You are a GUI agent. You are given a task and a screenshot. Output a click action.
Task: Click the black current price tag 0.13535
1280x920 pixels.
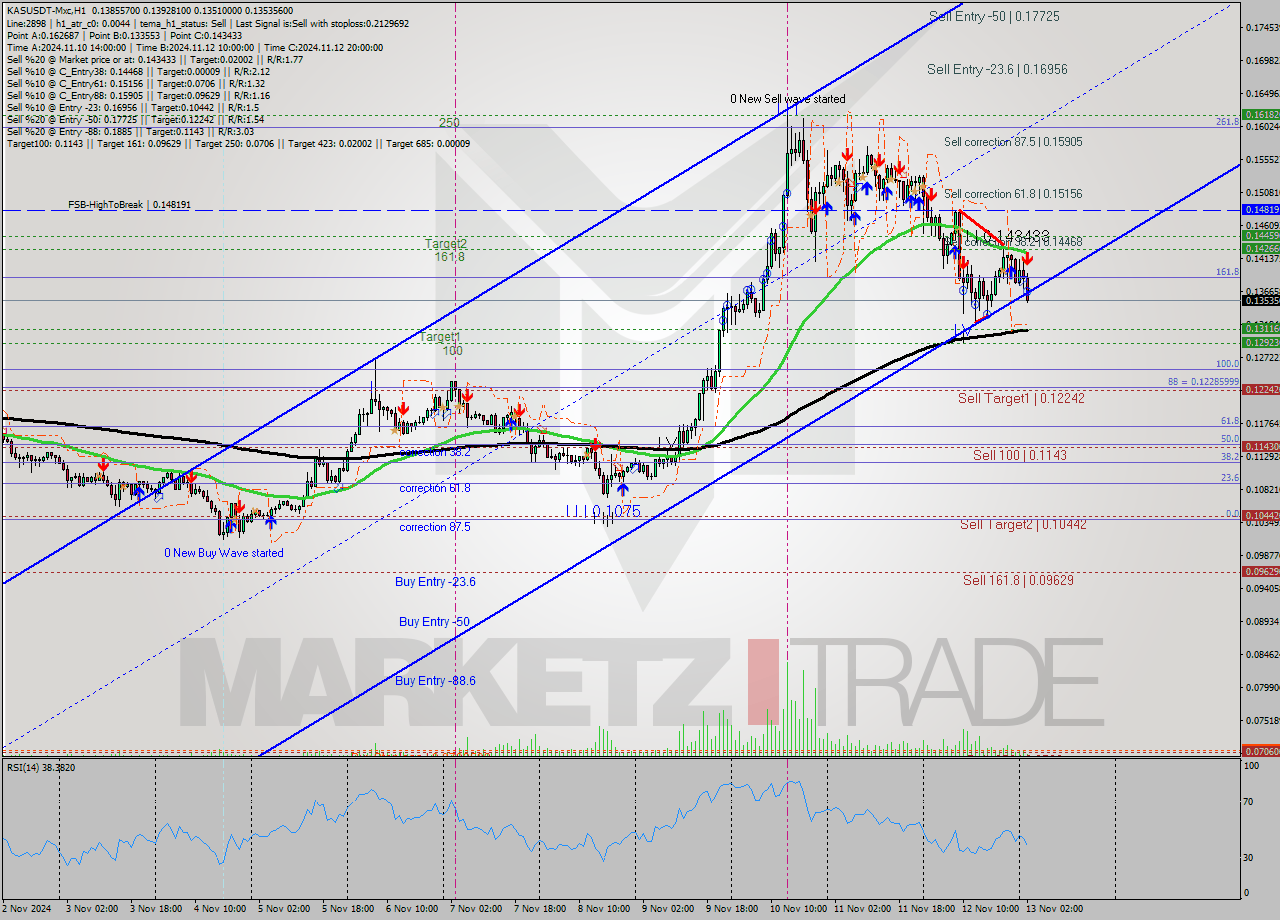pyautogui.click(x=1260, y=300)
